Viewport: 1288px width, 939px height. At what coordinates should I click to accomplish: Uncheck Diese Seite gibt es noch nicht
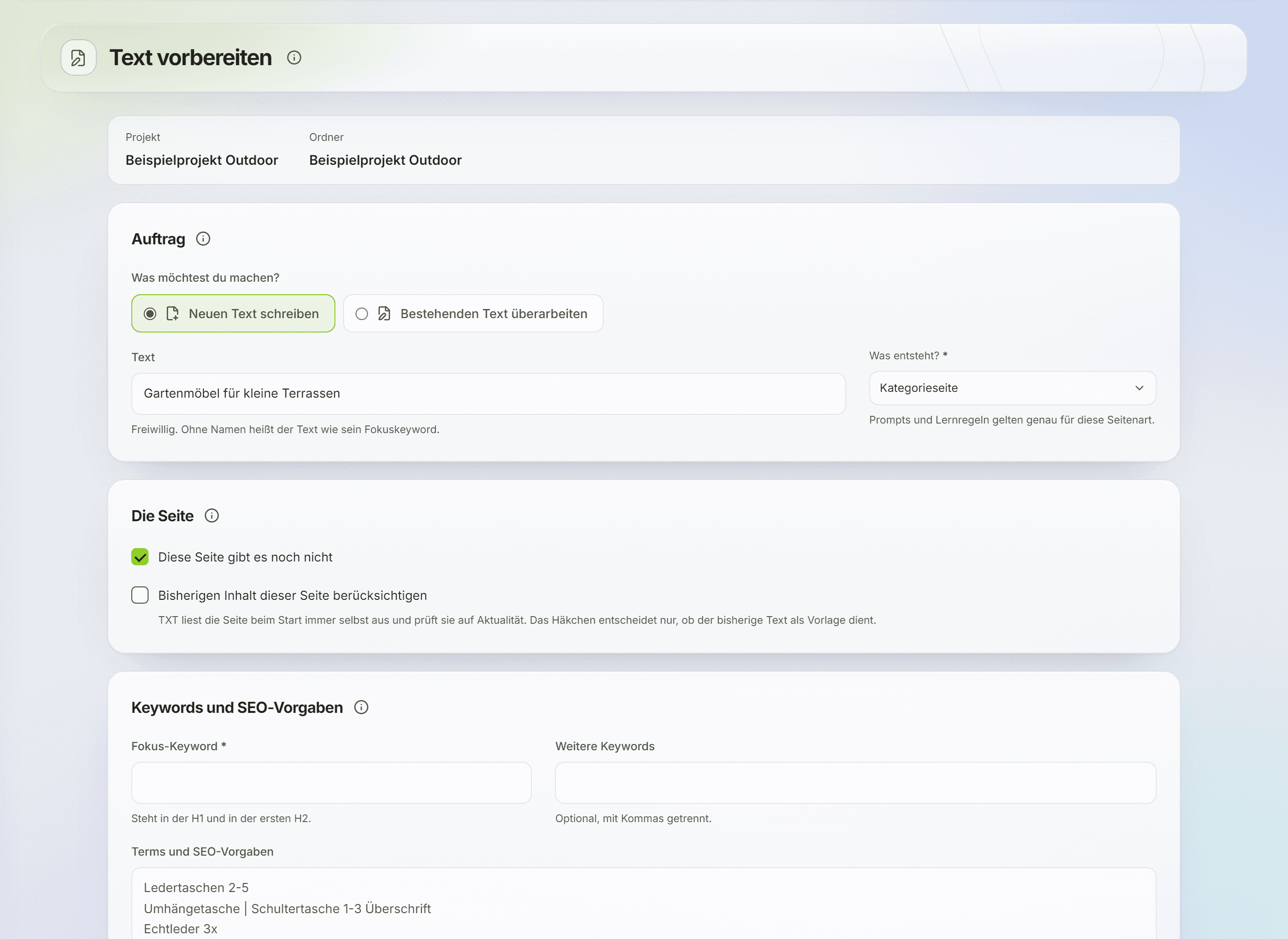(140, 557)
